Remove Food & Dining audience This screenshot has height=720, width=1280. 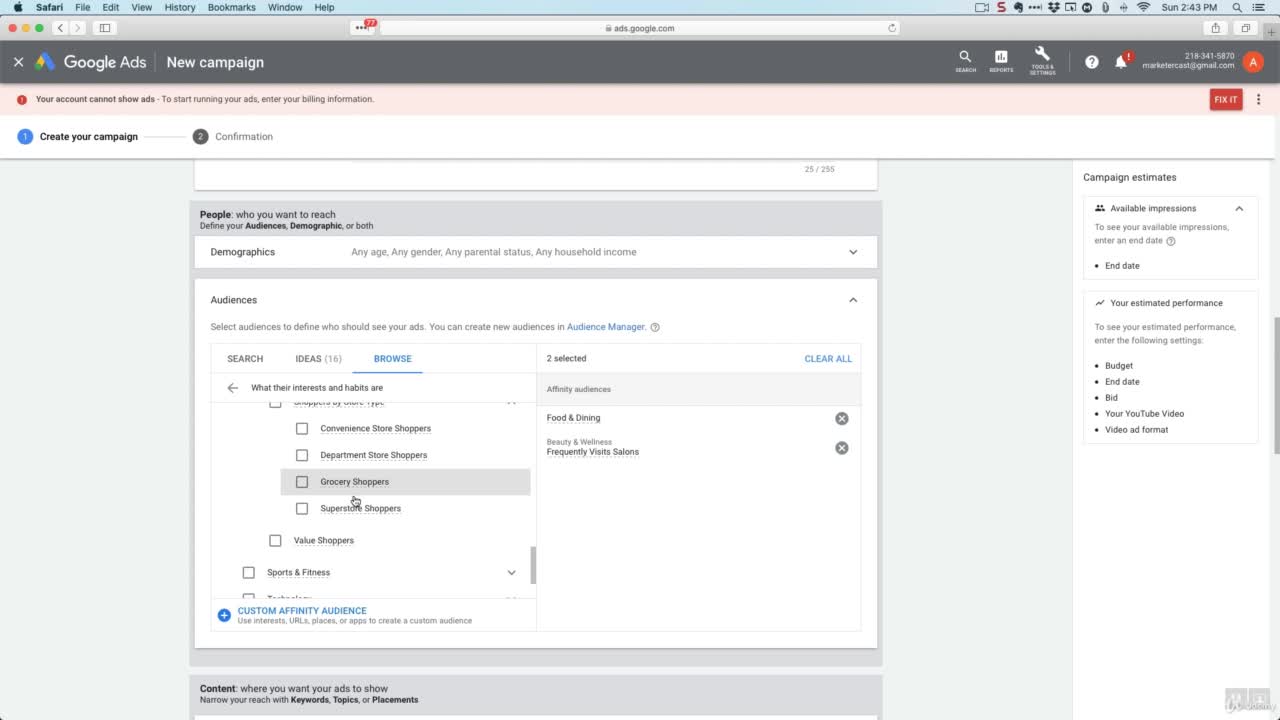842,418
